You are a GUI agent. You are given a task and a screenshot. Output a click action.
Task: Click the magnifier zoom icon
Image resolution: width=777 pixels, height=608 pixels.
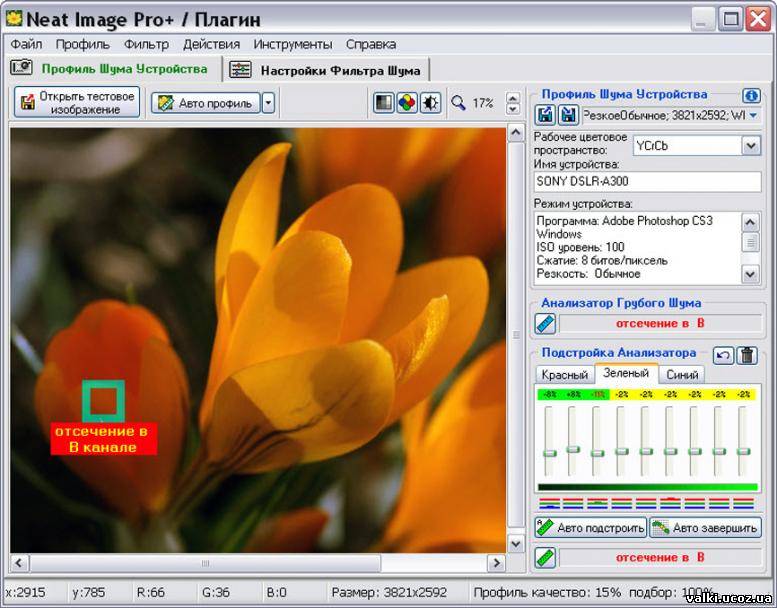click(x=458, y=103)
